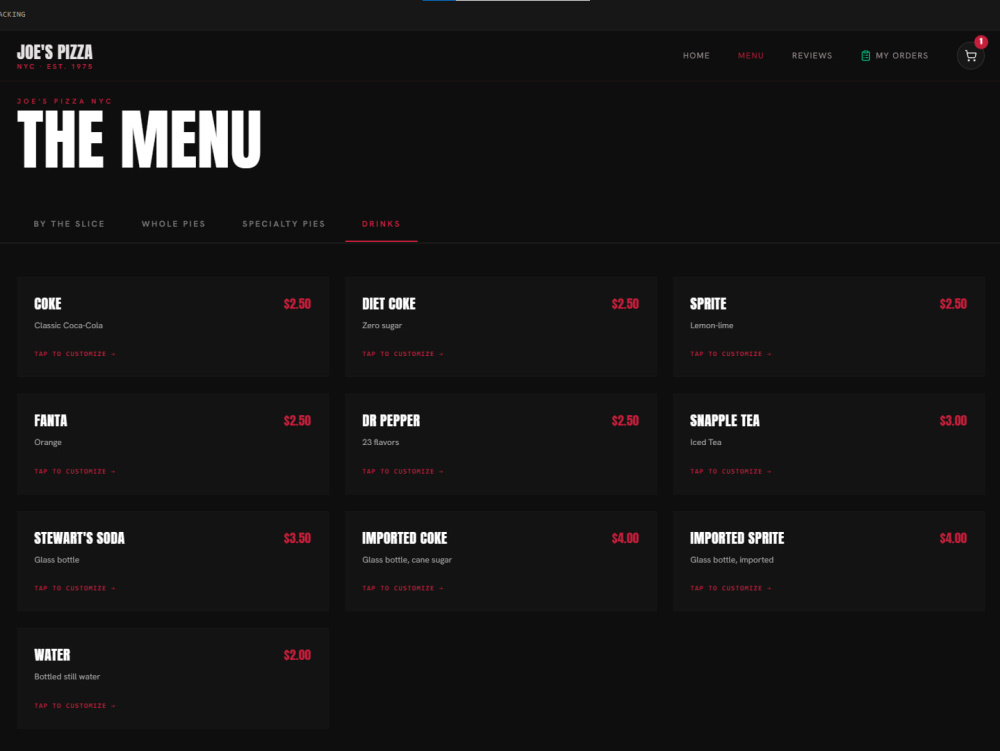Click the $2.00 Water price
The height and width of the screenshot is (751, 1000).
(x=297, y=655)
